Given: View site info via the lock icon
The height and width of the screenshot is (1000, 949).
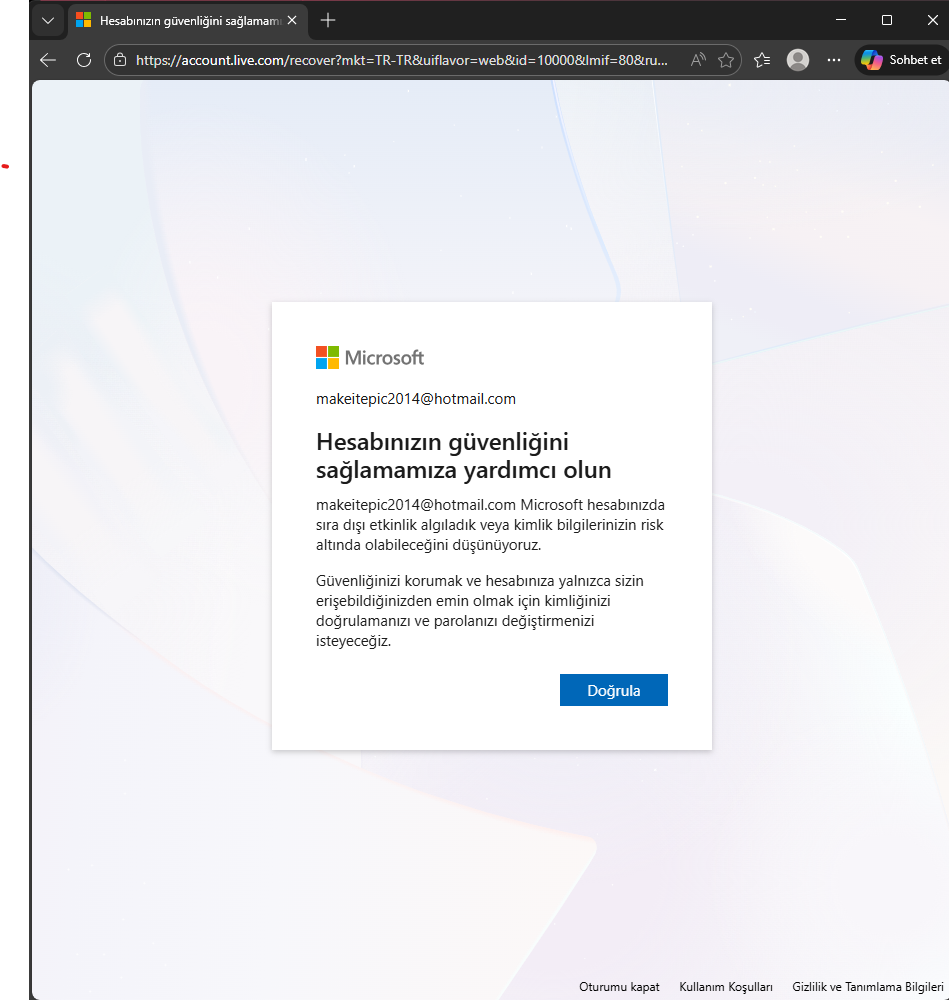Looking at the screenshot, I should (120, 60).
